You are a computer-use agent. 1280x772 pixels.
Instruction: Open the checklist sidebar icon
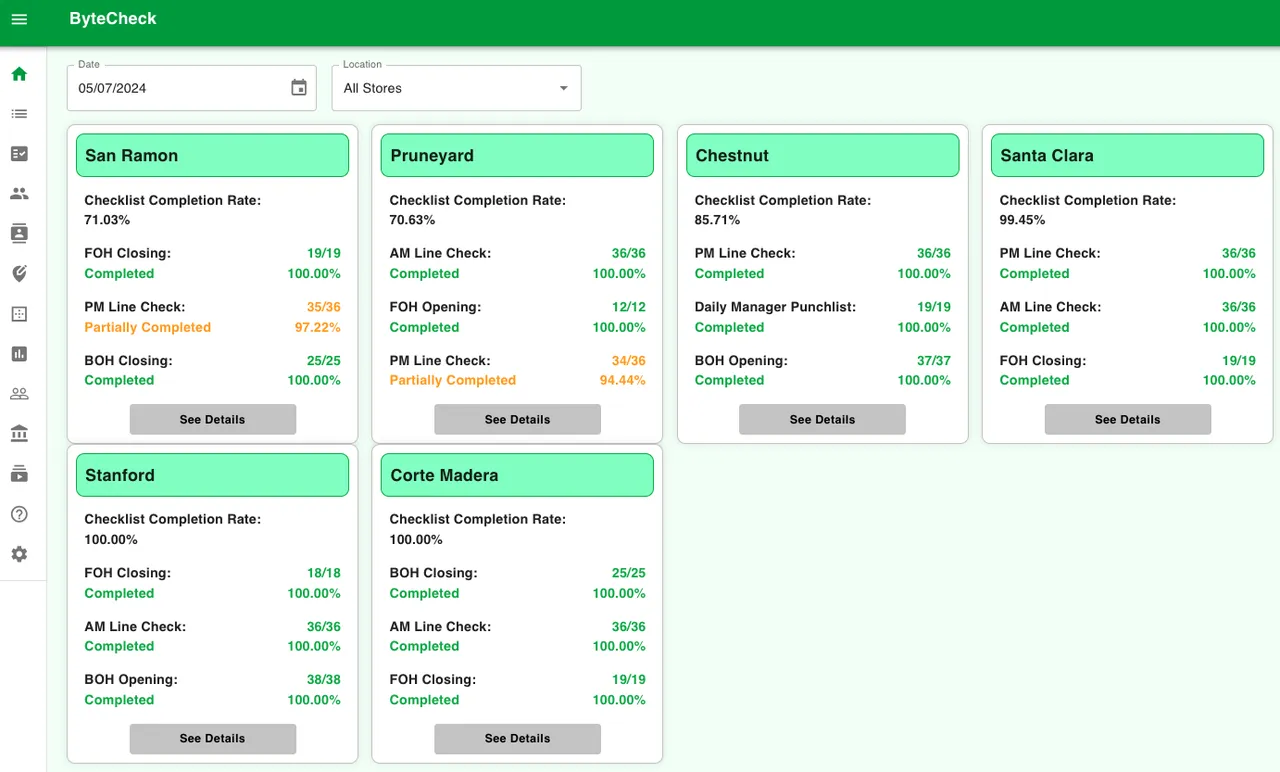19,154
